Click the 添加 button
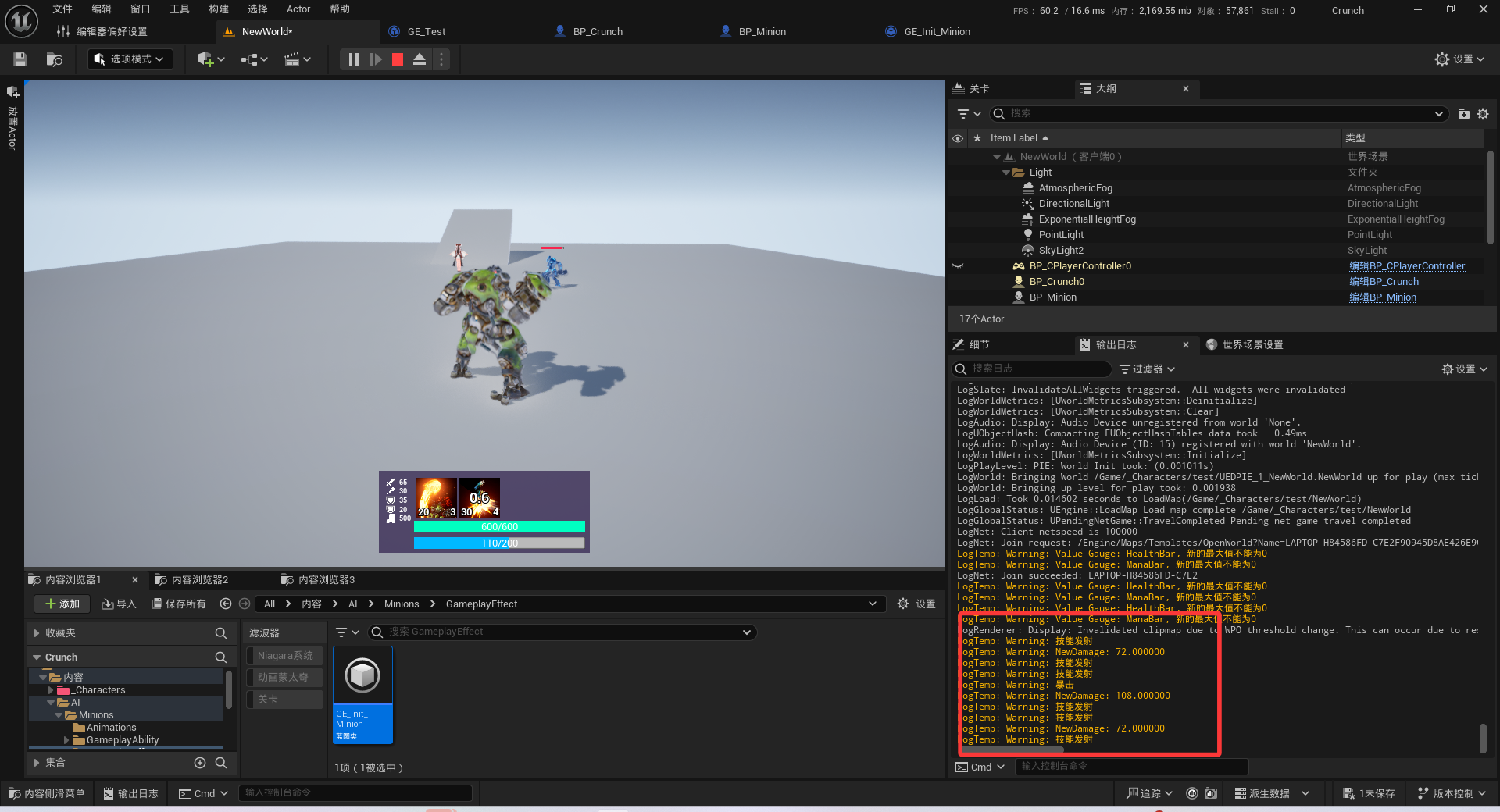This screenshot has height=812, width=1500. coord(62,604)
